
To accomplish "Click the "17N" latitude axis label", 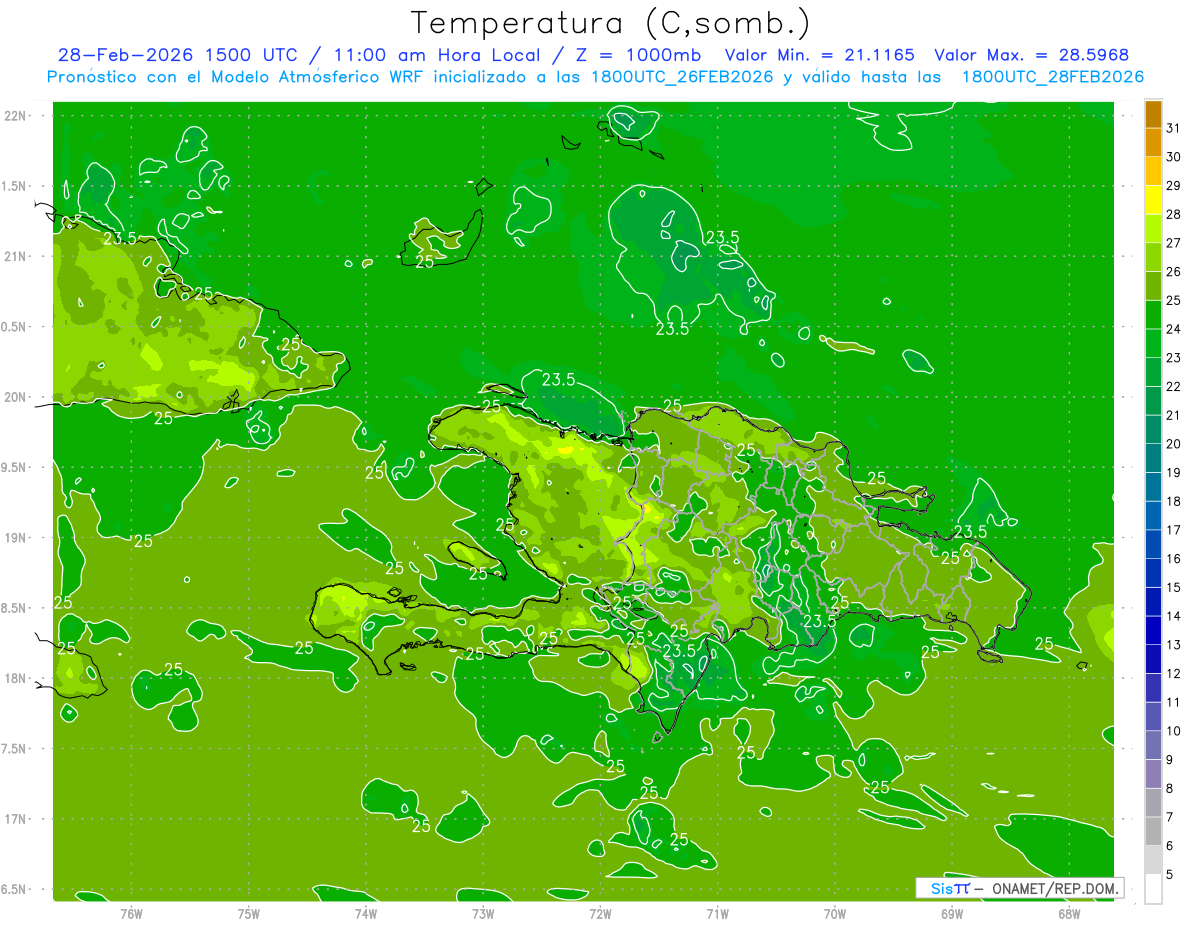I will tap(15, 819).
